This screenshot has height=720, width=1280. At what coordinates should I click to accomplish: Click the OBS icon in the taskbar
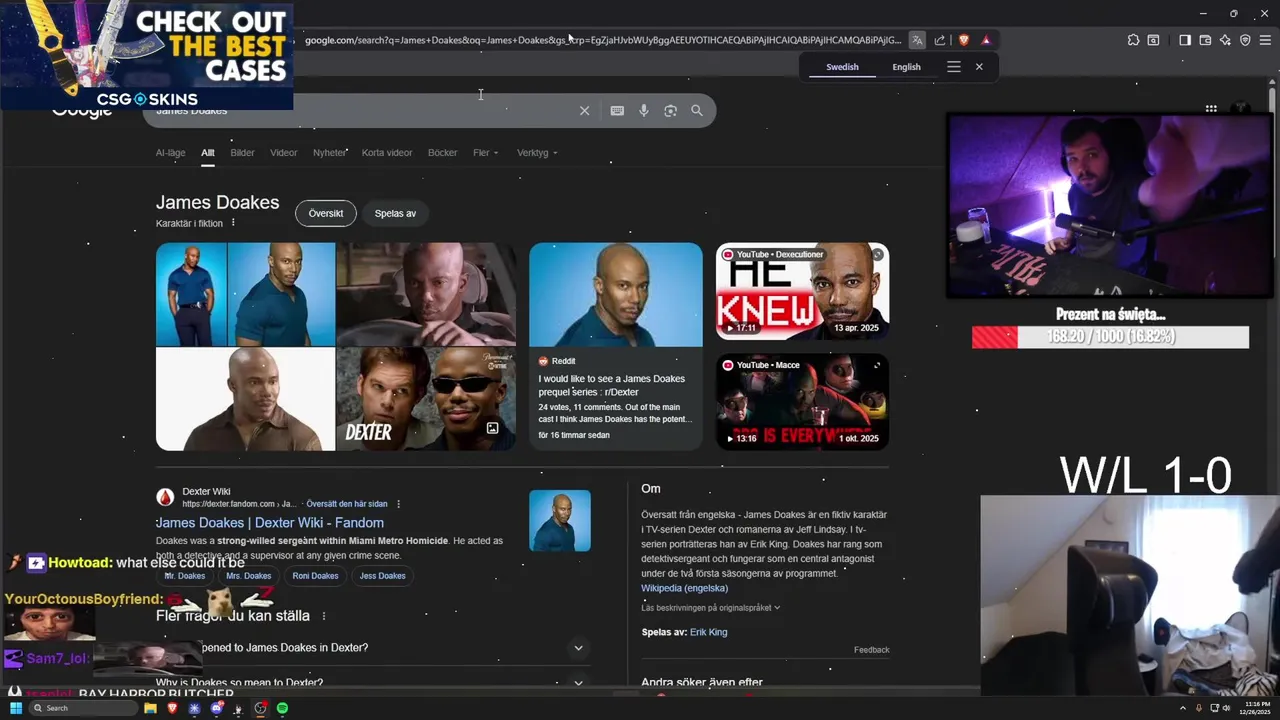[260, 708]
